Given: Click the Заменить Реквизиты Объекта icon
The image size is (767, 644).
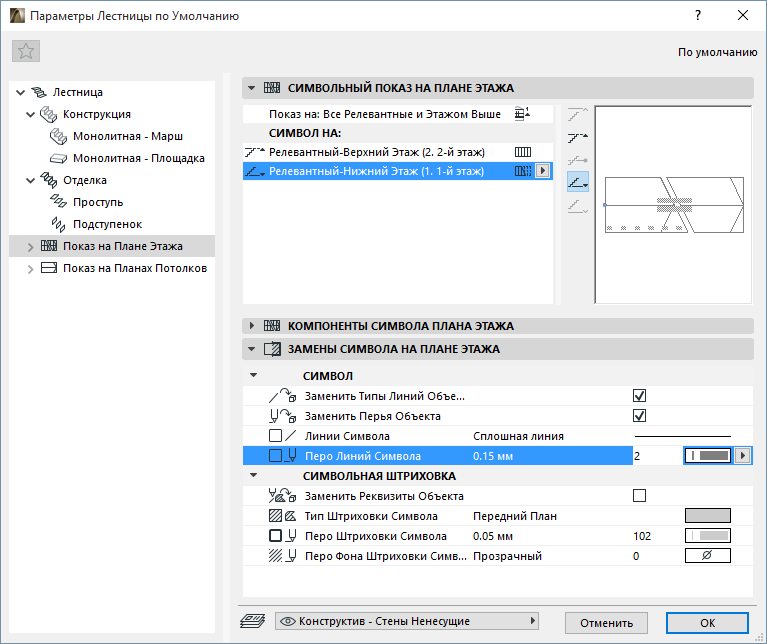Looking at the screenshot, I should pos(283,496).
